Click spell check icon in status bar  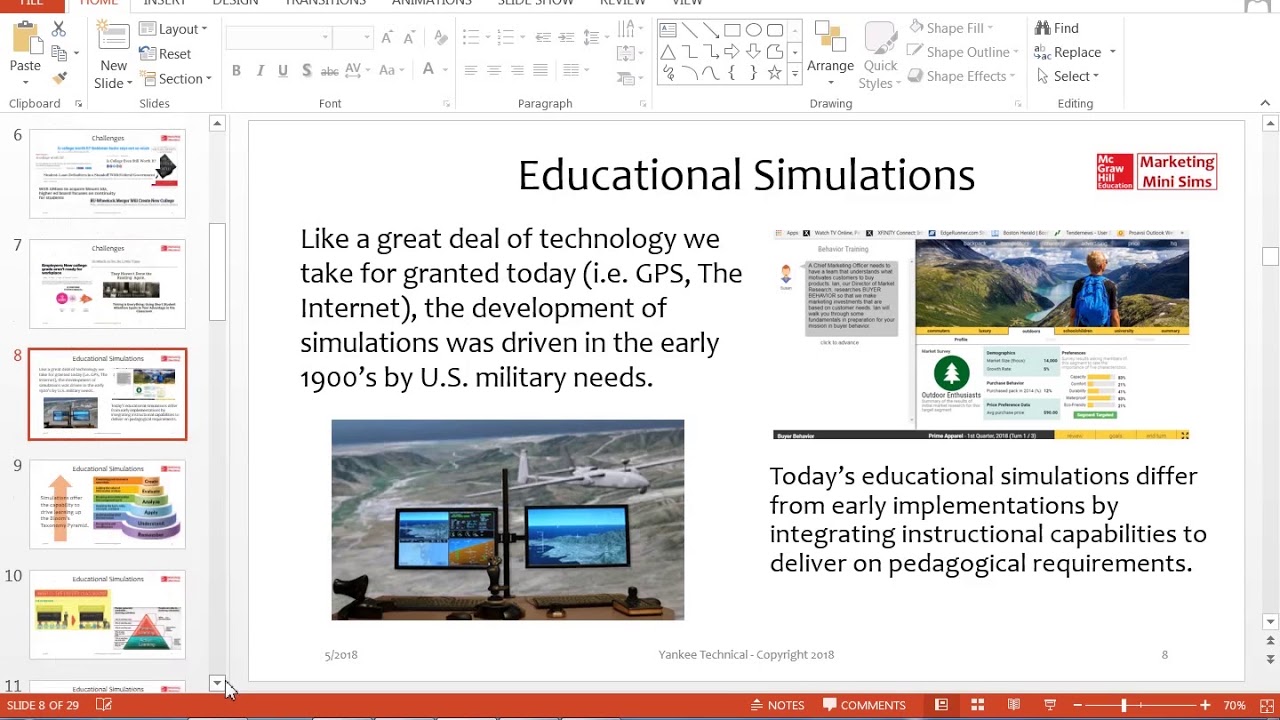pyautogui.click(x=104, y=705)
